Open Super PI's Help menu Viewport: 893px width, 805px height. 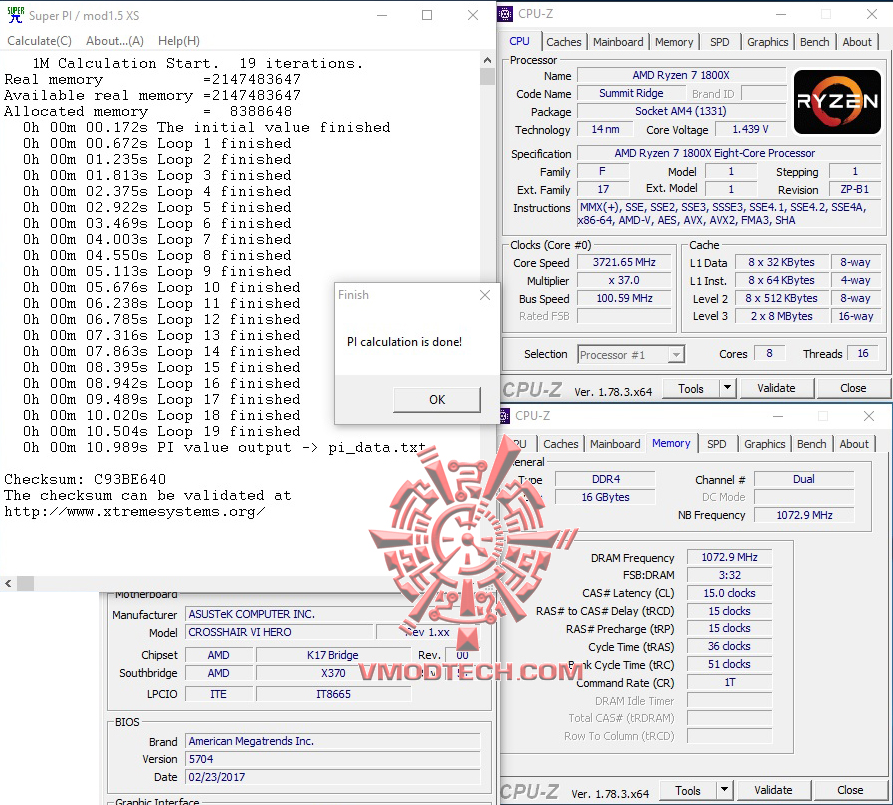click(178, 40)
